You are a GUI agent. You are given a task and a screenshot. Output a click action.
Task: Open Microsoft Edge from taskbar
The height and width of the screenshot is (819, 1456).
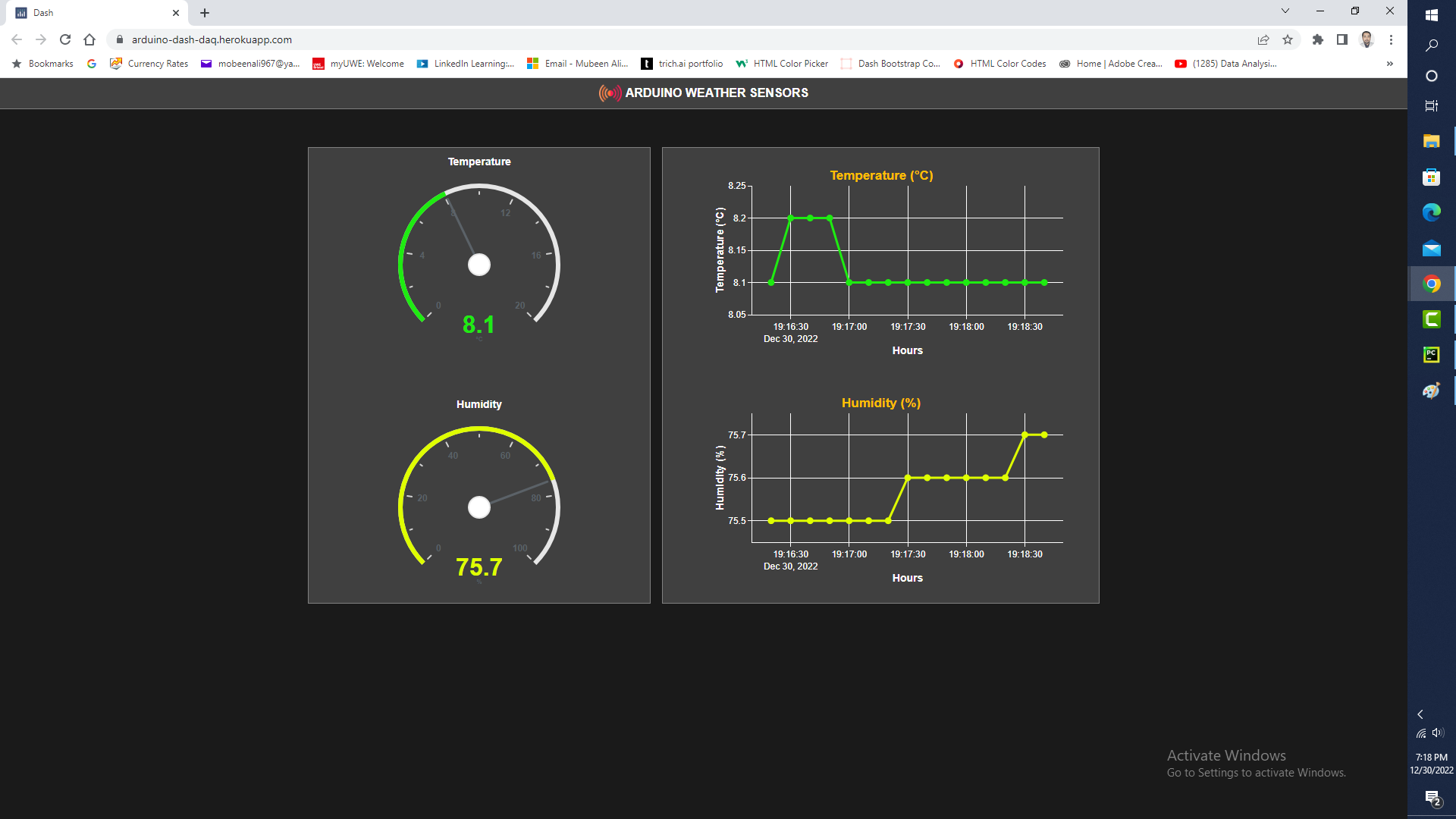(x=1431, y=213)
